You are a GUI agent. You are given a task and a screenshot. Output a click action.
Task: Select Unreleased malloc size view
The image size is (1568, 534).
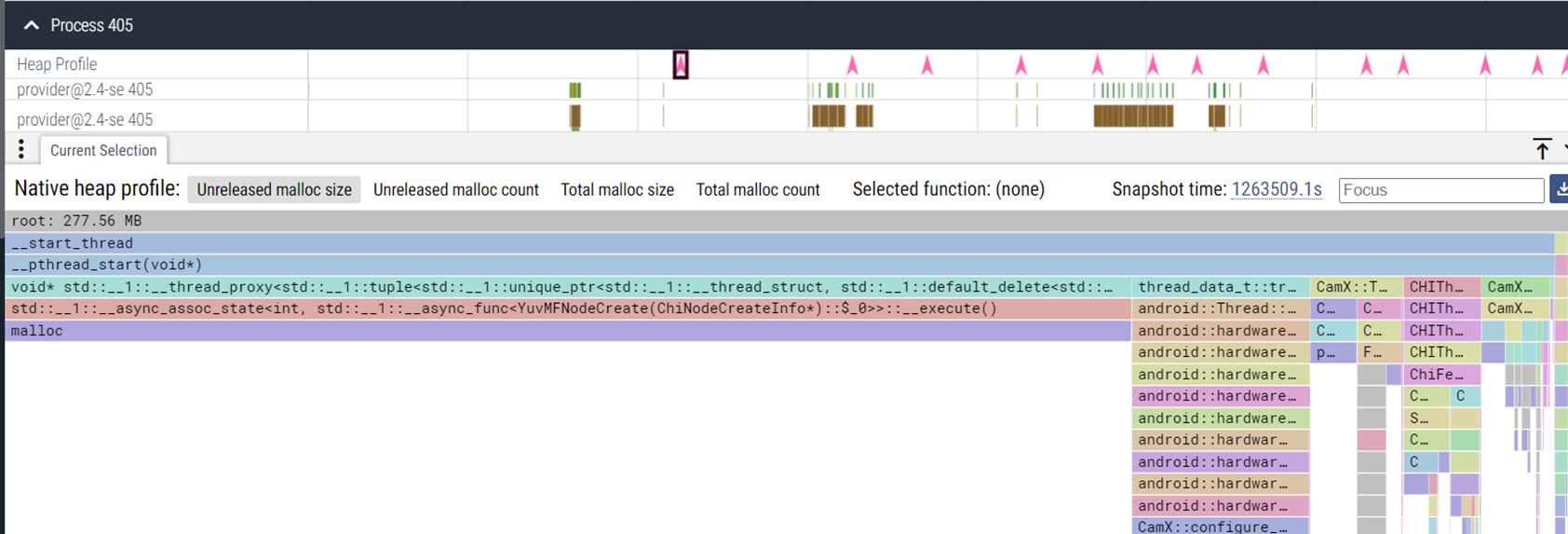pos(274,189)
